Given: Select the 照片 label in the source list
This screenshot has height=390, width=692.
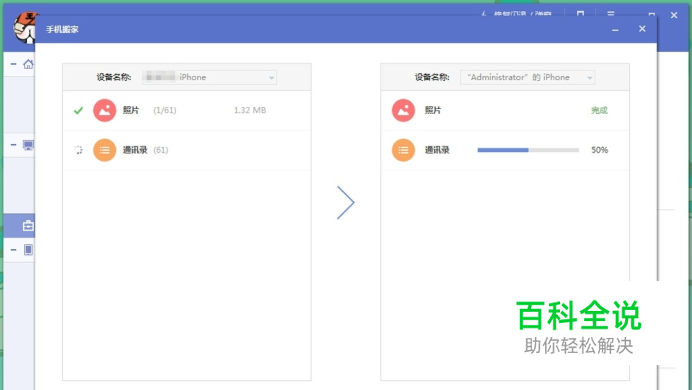Looking at the screenshot, I should point(131,110).
